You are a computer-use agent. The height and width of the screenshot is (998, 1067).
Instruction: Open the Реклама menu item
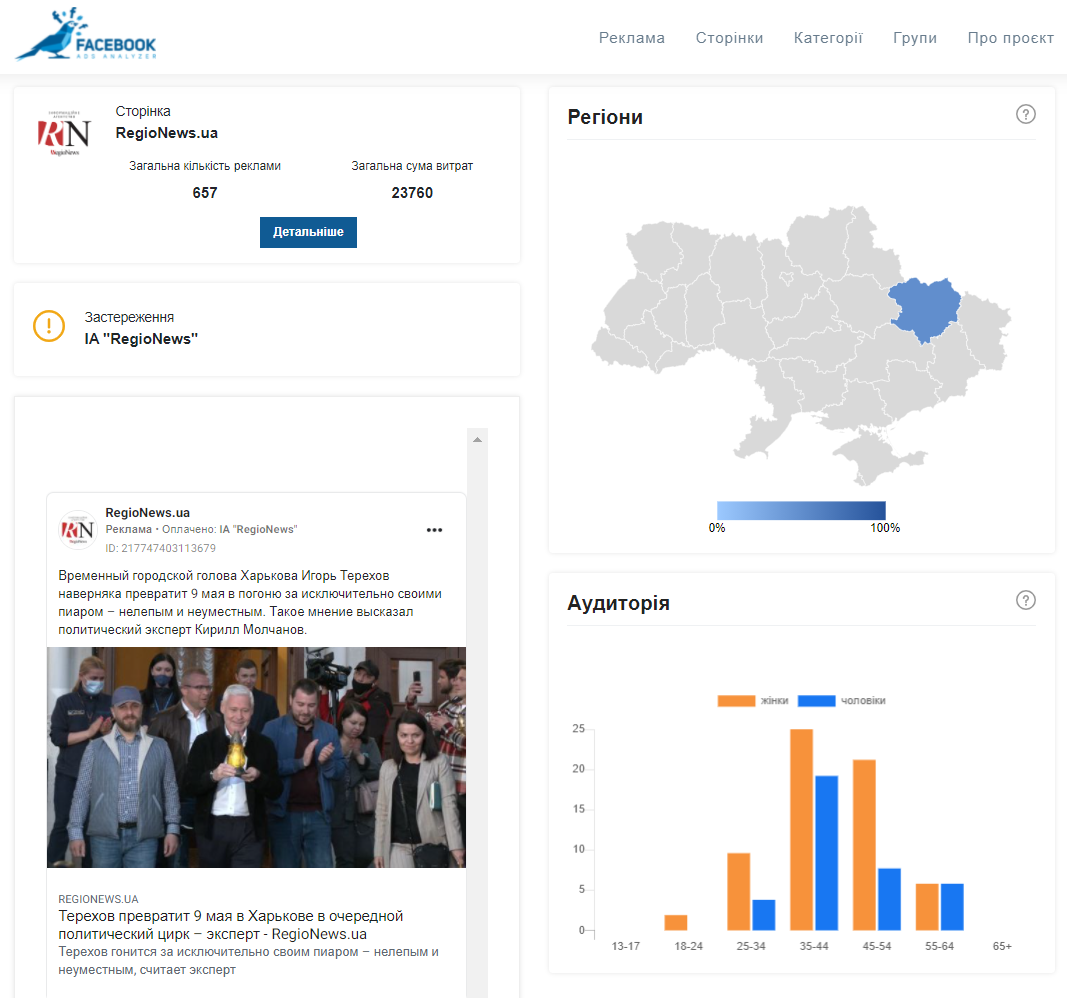coord(631,38)
